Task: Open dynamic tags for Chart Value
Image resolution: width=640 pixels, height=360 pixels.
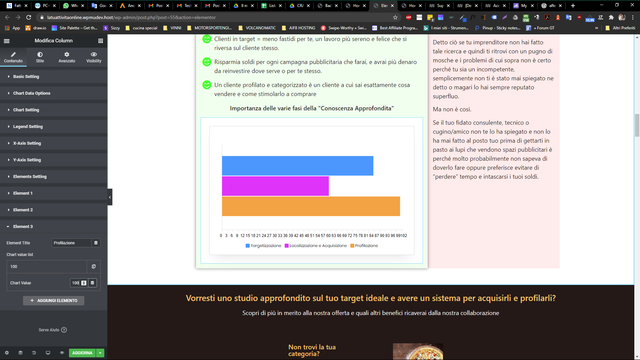Action: (93, 283)
